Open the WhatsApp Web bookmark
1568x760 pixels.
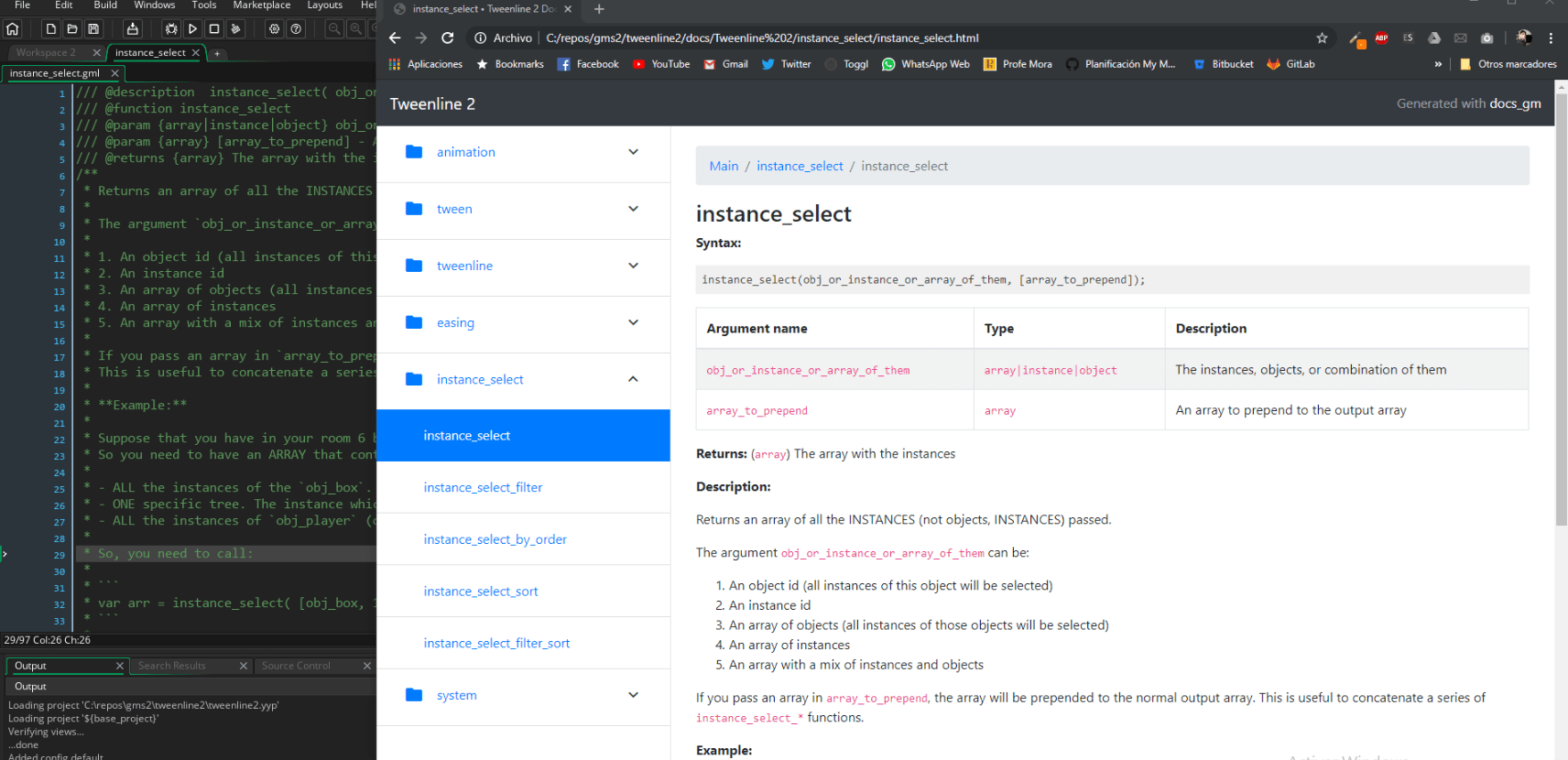coord(925,64)
